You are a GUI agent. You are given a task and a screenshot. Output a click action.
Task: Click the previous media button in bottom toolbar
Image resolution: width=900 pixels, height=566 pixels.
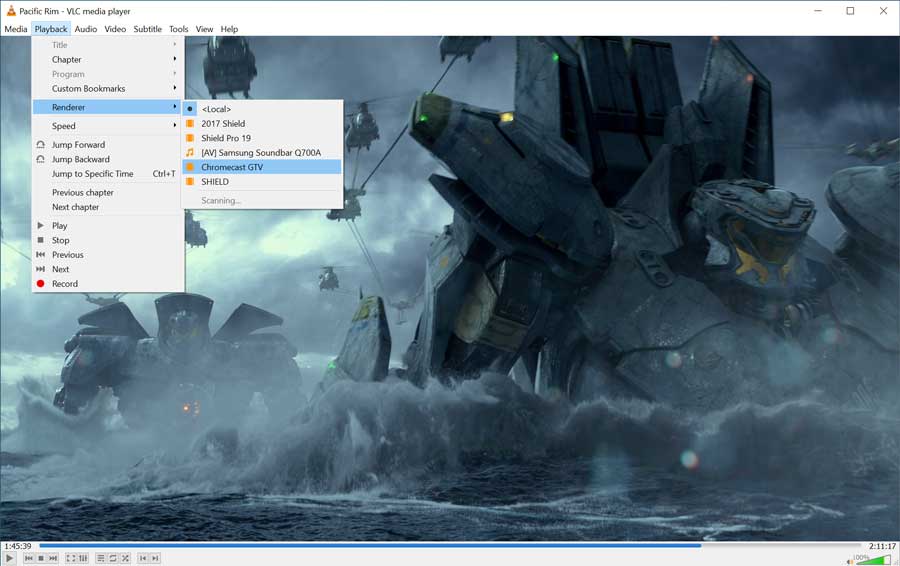tap(29, 558)
